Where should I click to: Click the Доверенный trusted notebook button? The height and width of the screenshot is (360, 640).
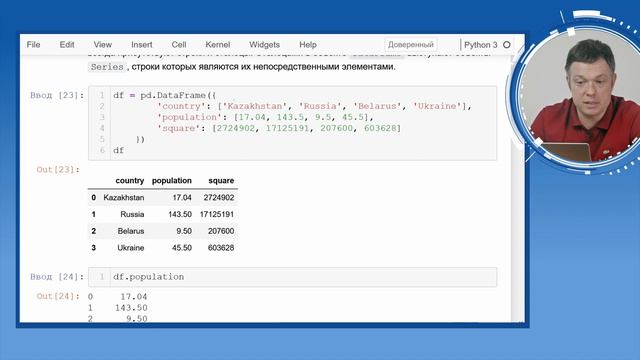[411, 44]
